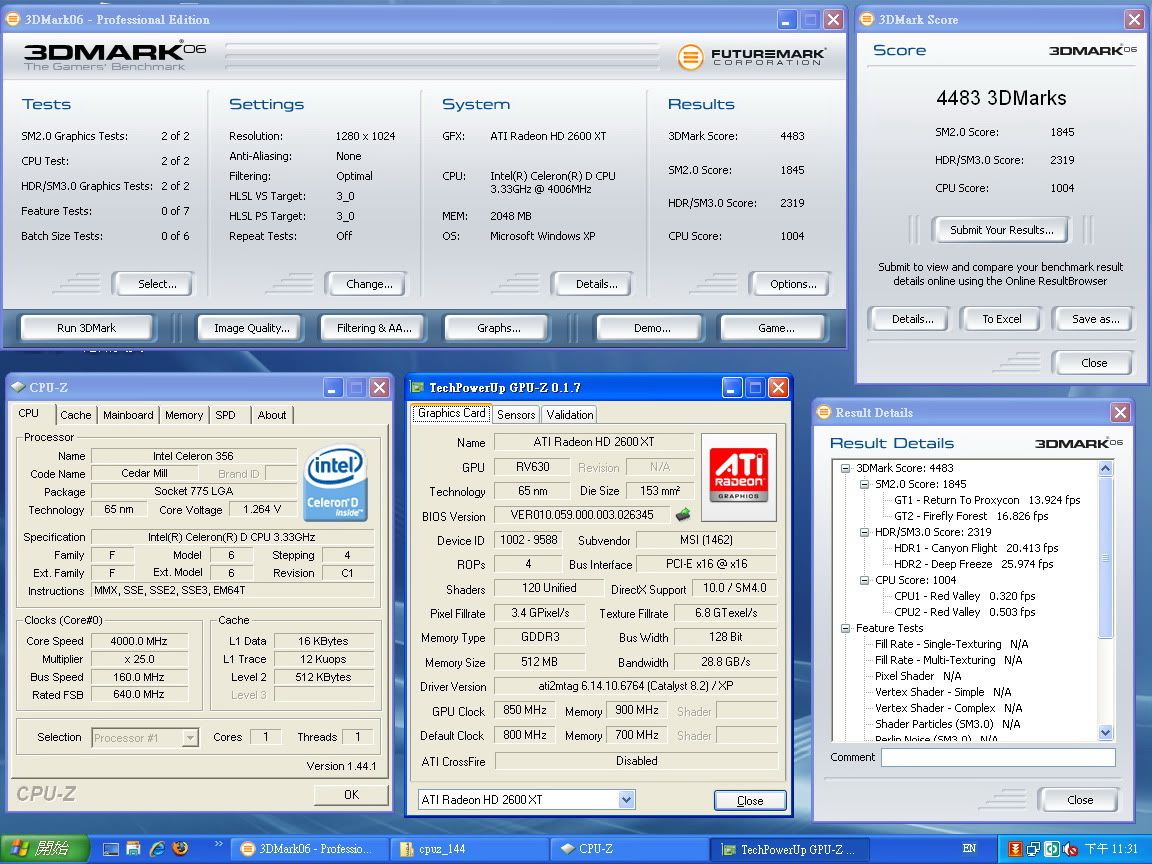Screen dimensions: 1152x864
Task: Collapse the Feature Tests tree node
Action: coord(846,628)
